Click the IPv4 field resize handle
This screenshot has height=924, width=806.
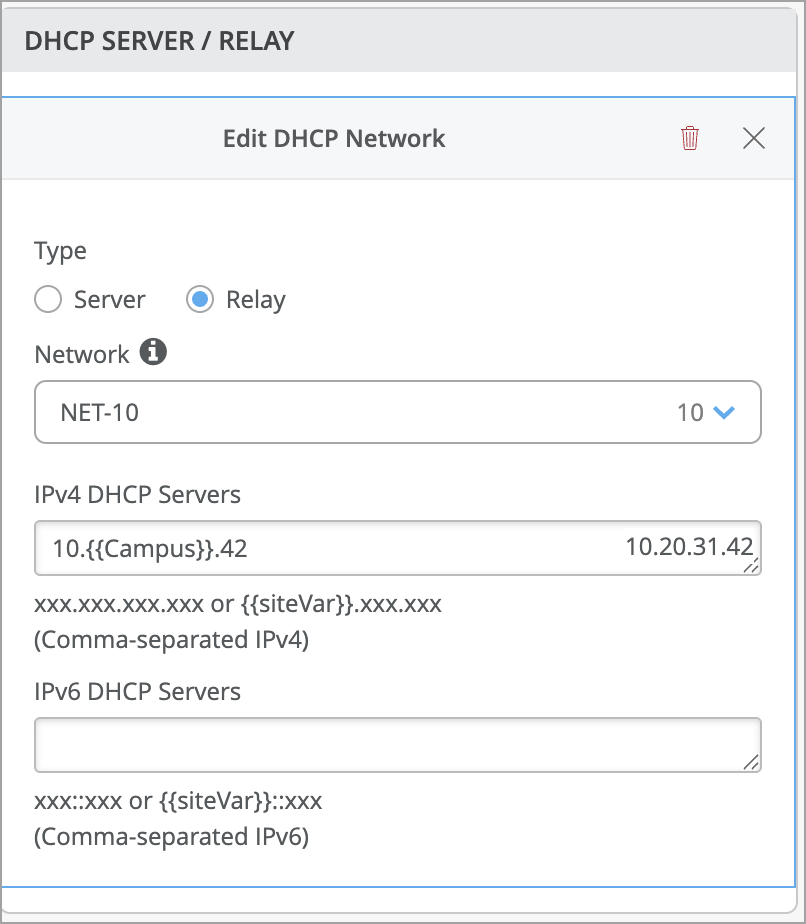750,565
